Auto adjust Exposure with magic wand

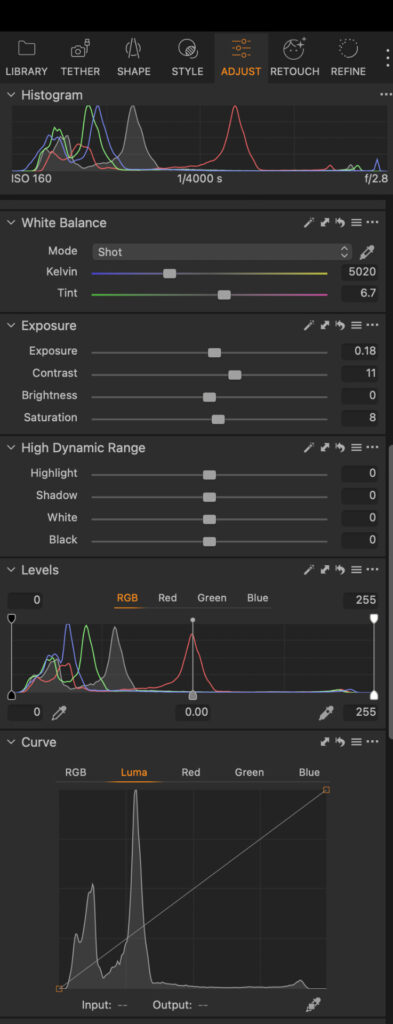309,325
